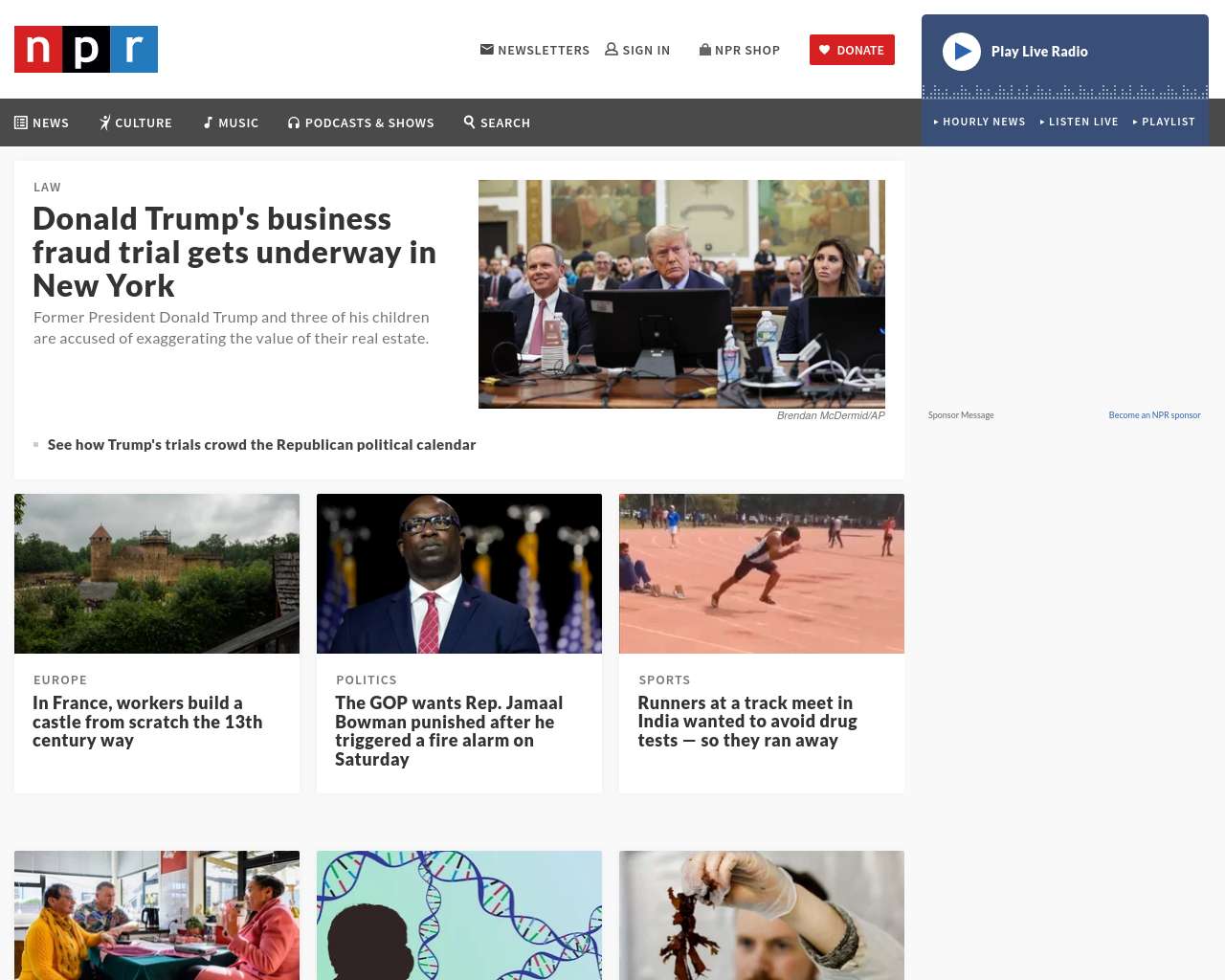Open Trump's trials political calendar link
1225x980 pixels.
pos(261,445)
